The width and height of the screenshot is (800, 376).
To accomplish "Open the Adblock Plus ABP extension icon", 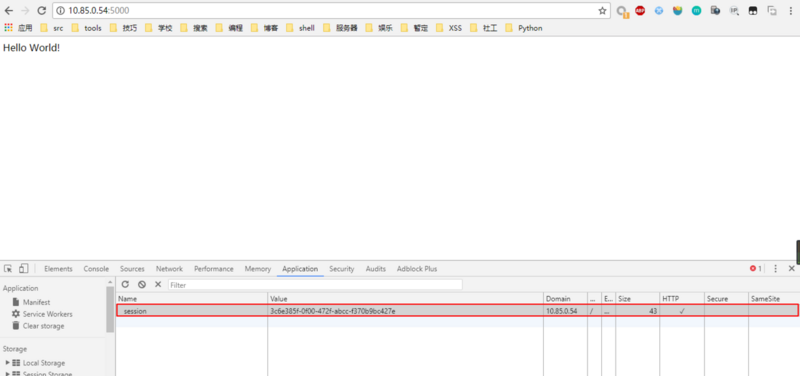I will click(x=640, y=11).
